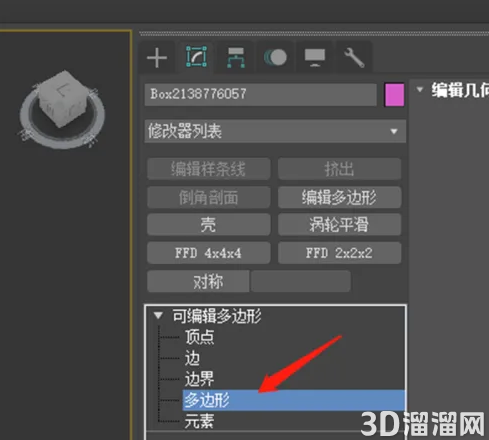
Task: Open the Motion panel tab
Action: click(x=275, y=57)
